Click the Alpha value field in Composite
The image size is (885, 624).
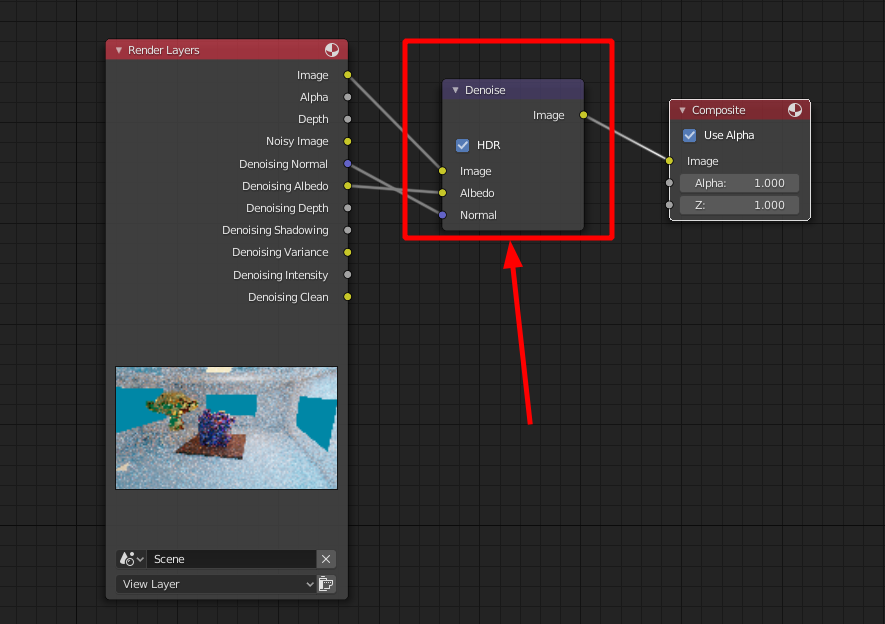click(x=739, y=183)
